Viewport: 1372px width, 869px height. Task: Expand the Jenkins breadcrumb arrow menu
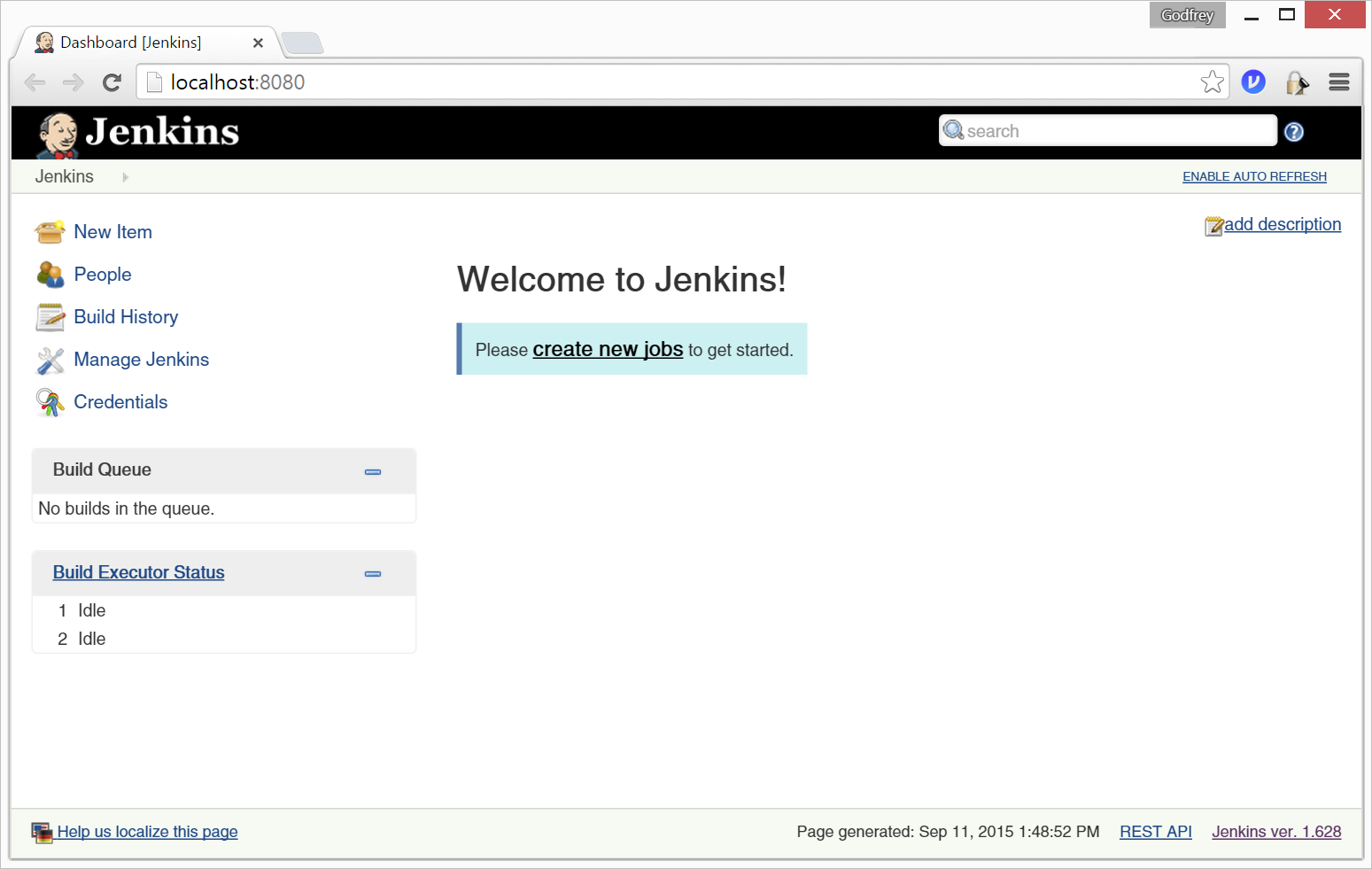pos(125,177)
